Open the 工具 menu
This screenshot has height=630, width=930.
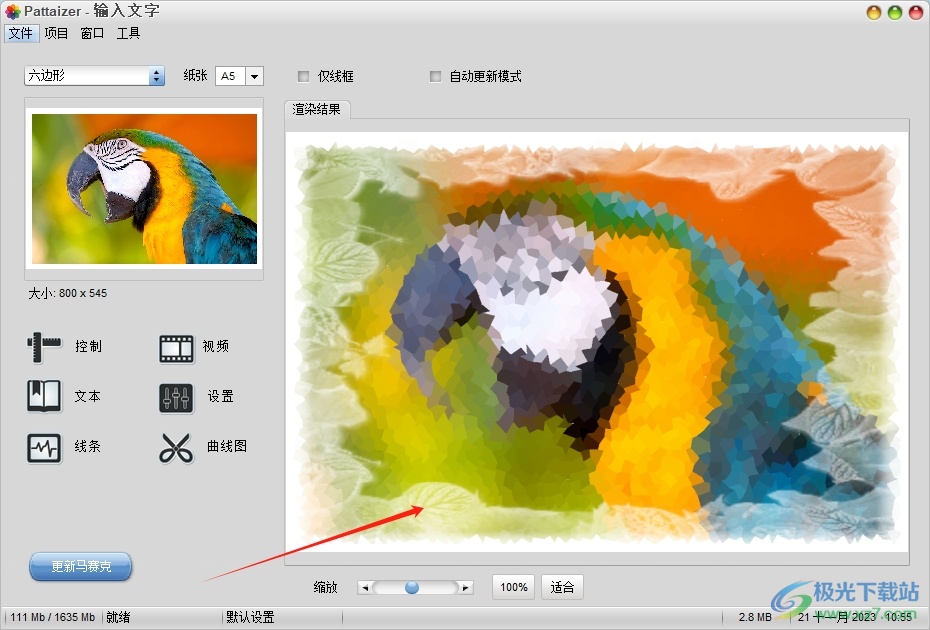click(x=128, y=33)
